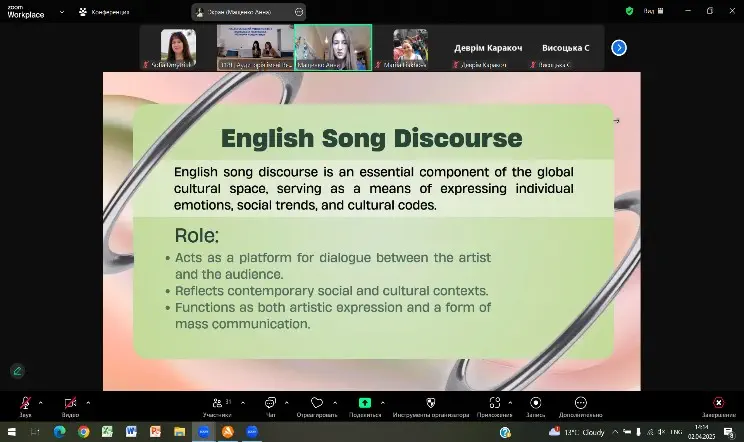Click the green annotation pencil icon
744x442 pixels.
pos(17,370)
